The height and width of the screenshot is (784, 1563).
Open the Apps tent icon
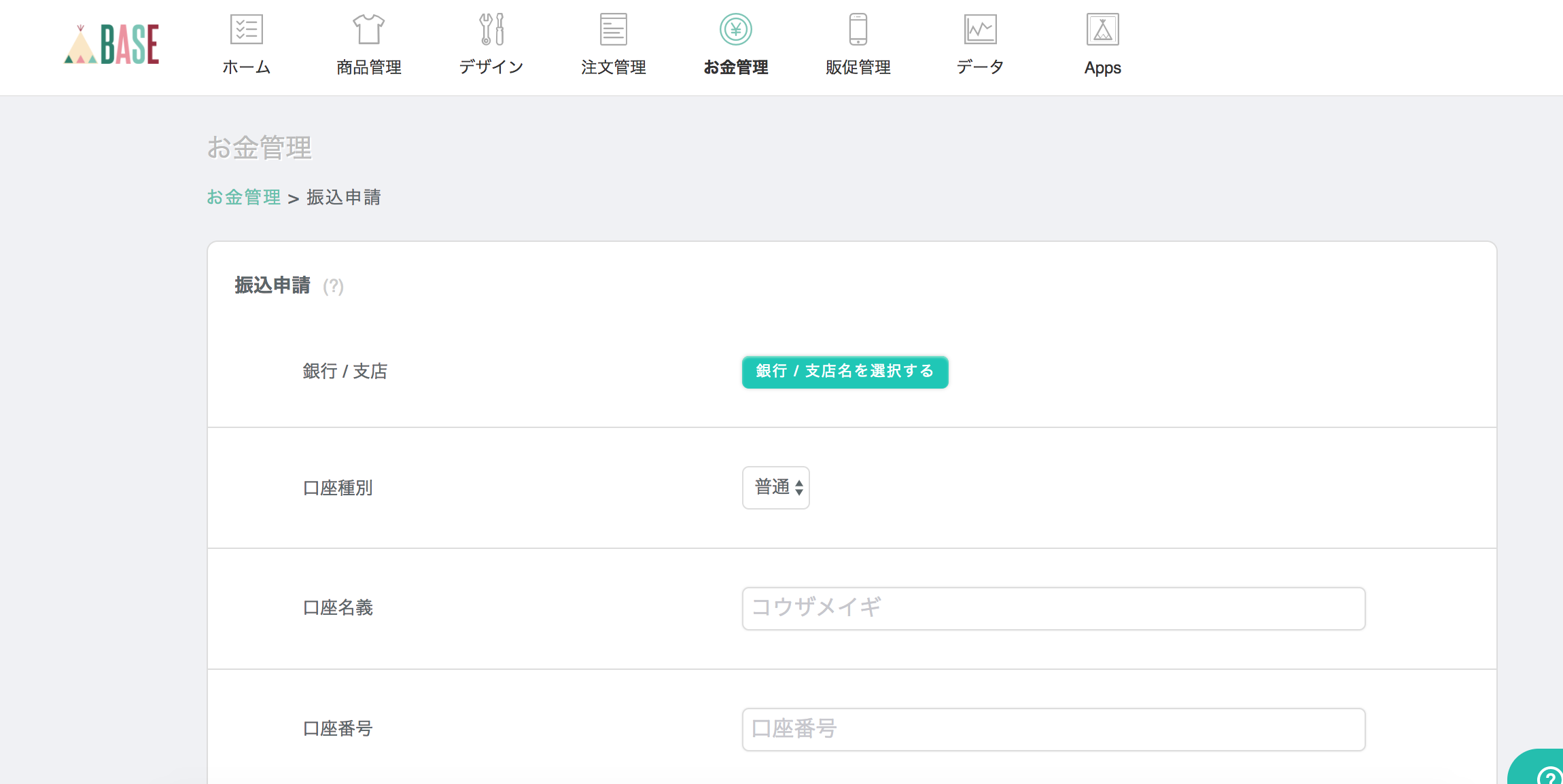pyautogui.click(x=1103, y=29)
